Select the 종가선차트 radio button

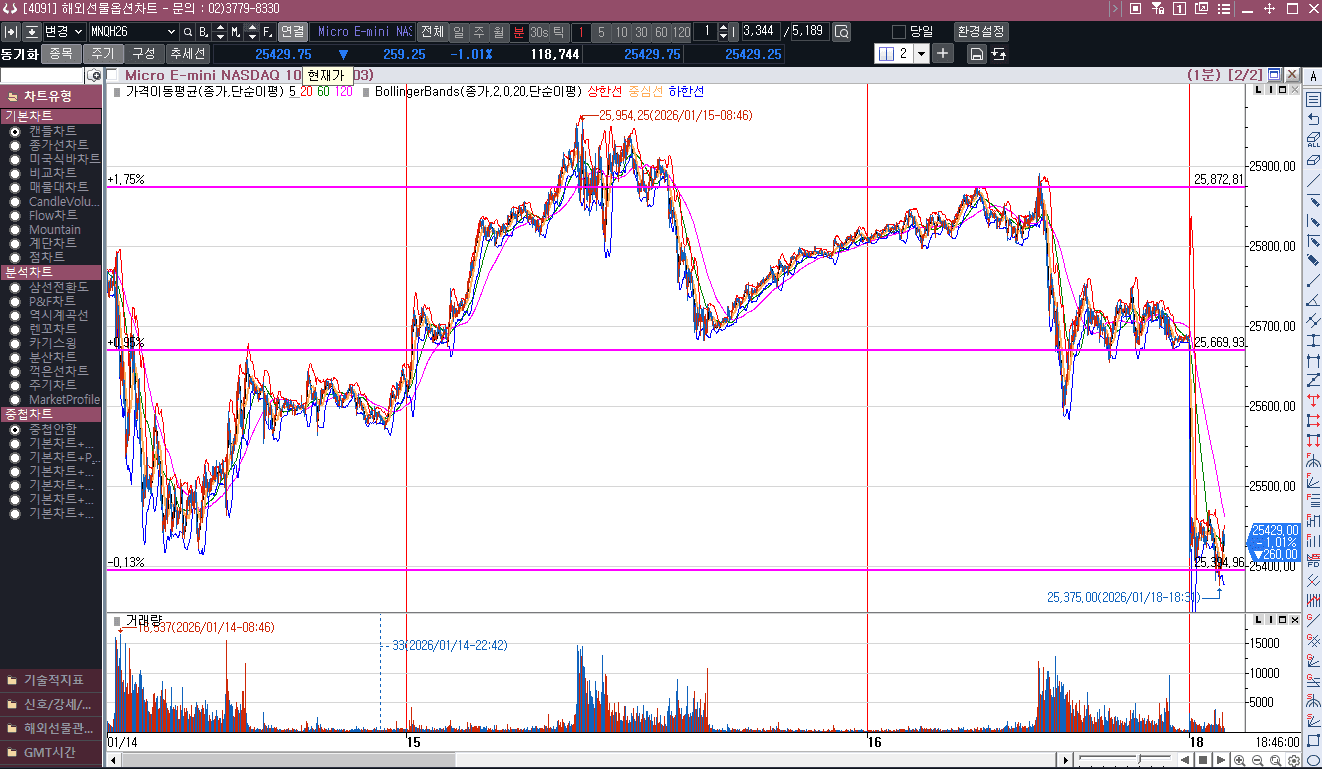[15, 145]
